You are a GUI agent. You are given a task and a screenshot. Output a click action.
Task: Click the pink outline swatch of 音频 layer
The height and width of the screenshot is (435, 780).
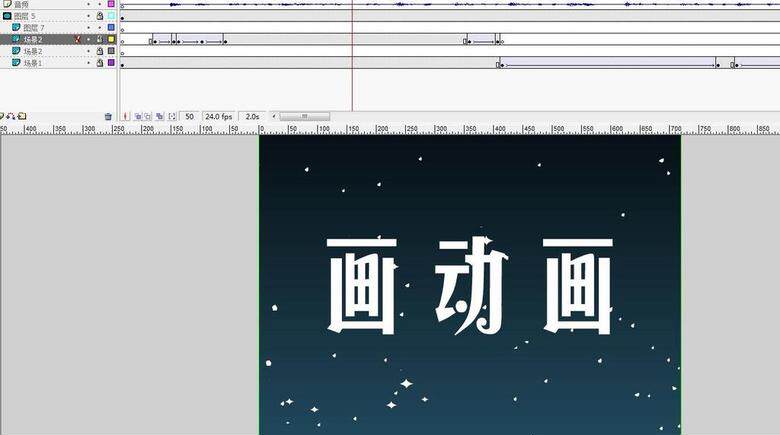pos(111,4)
